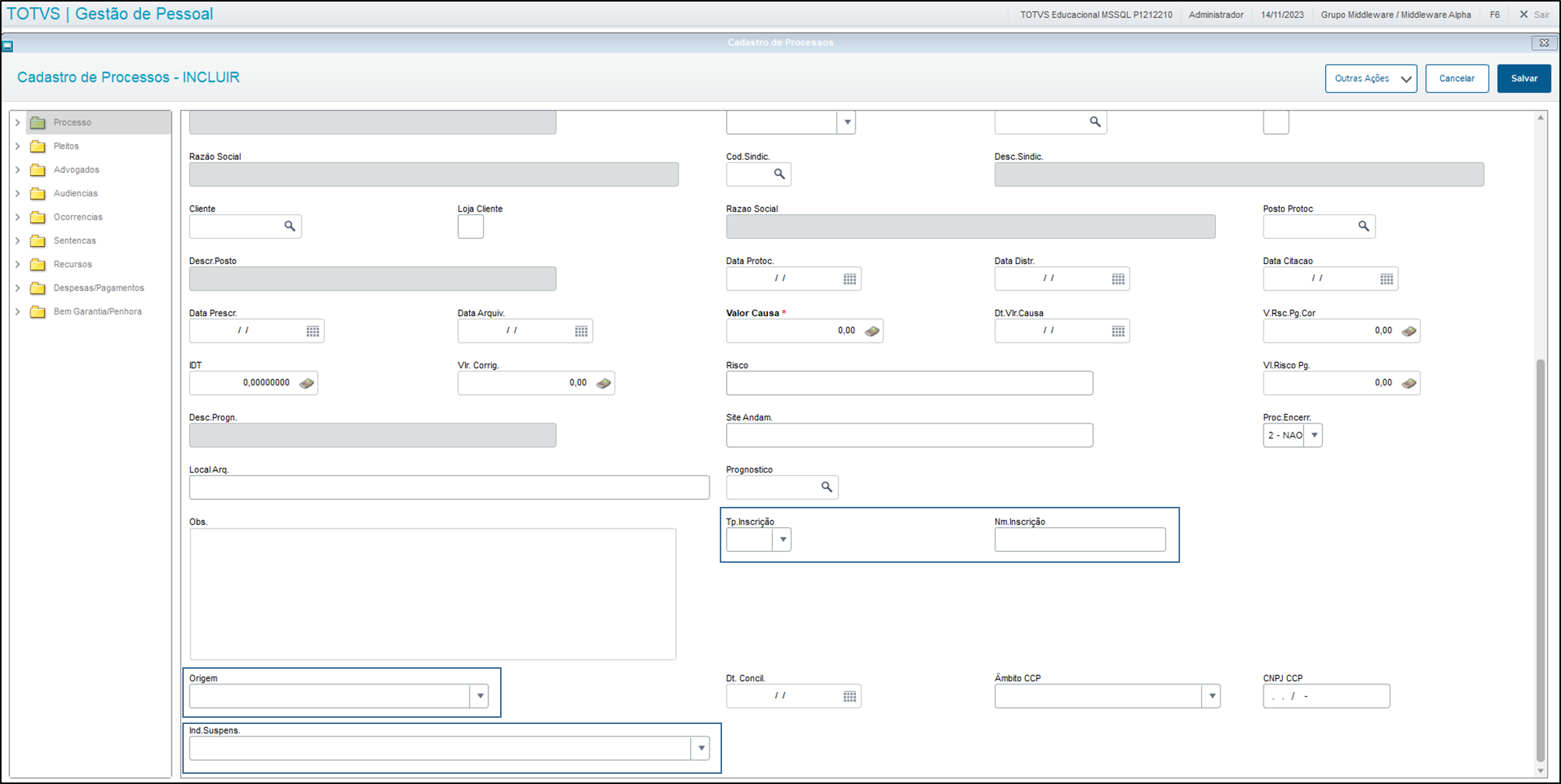Open the Data Prescr. calendar icon

pos(313,331)
